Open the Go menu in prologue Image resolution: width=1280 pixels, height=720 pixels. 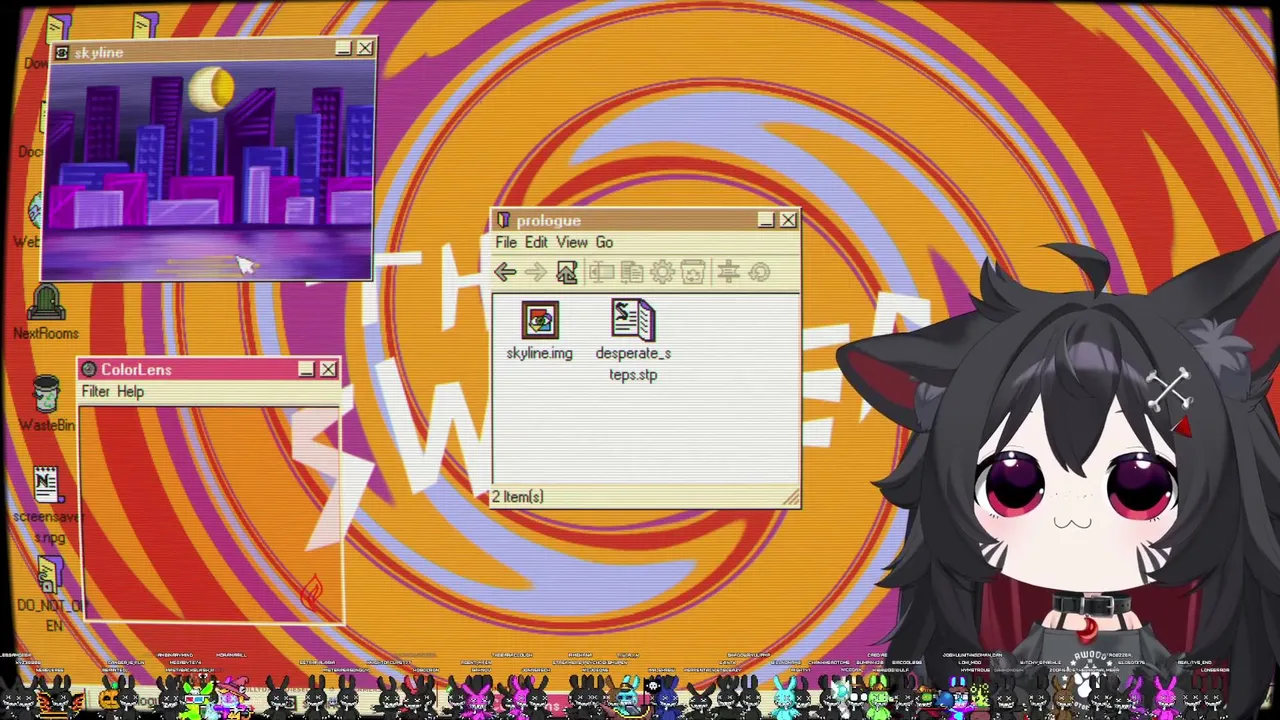coord(604,242)
